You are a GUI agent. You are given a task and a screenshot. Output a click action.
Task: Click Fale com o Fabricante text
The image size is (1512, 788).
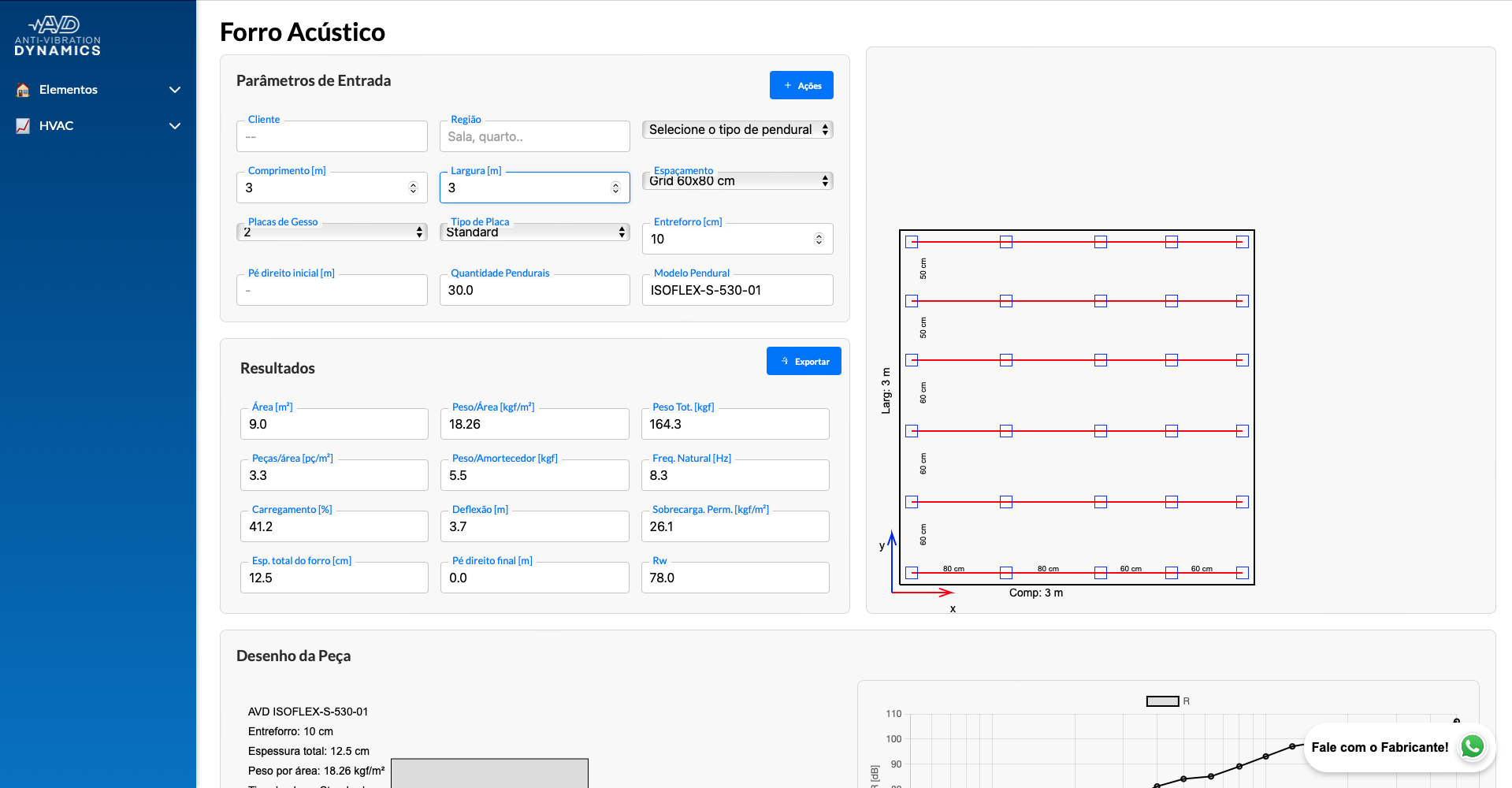pos(1380,747)
